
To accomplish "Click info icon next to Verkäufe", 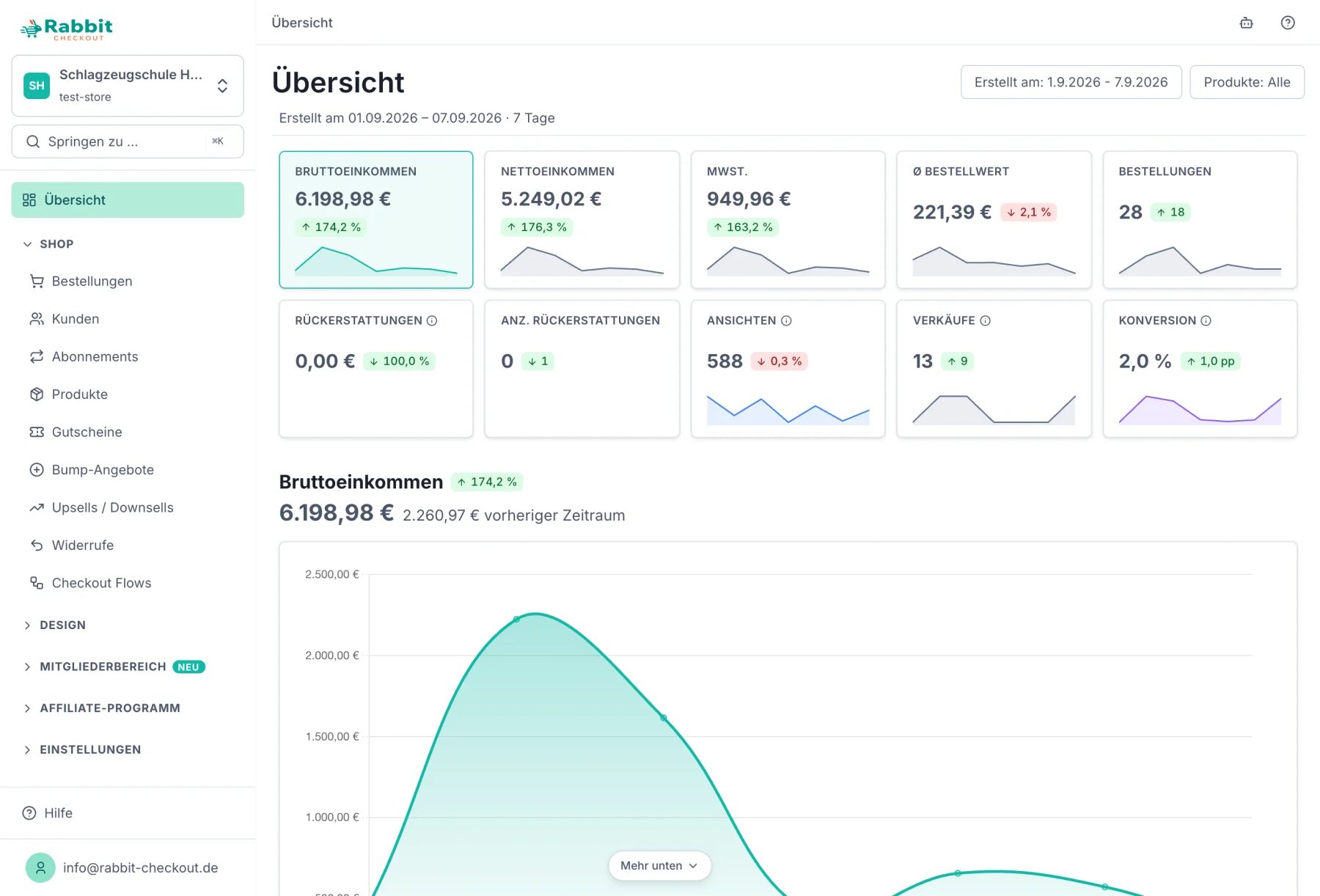I will [985, 321].
